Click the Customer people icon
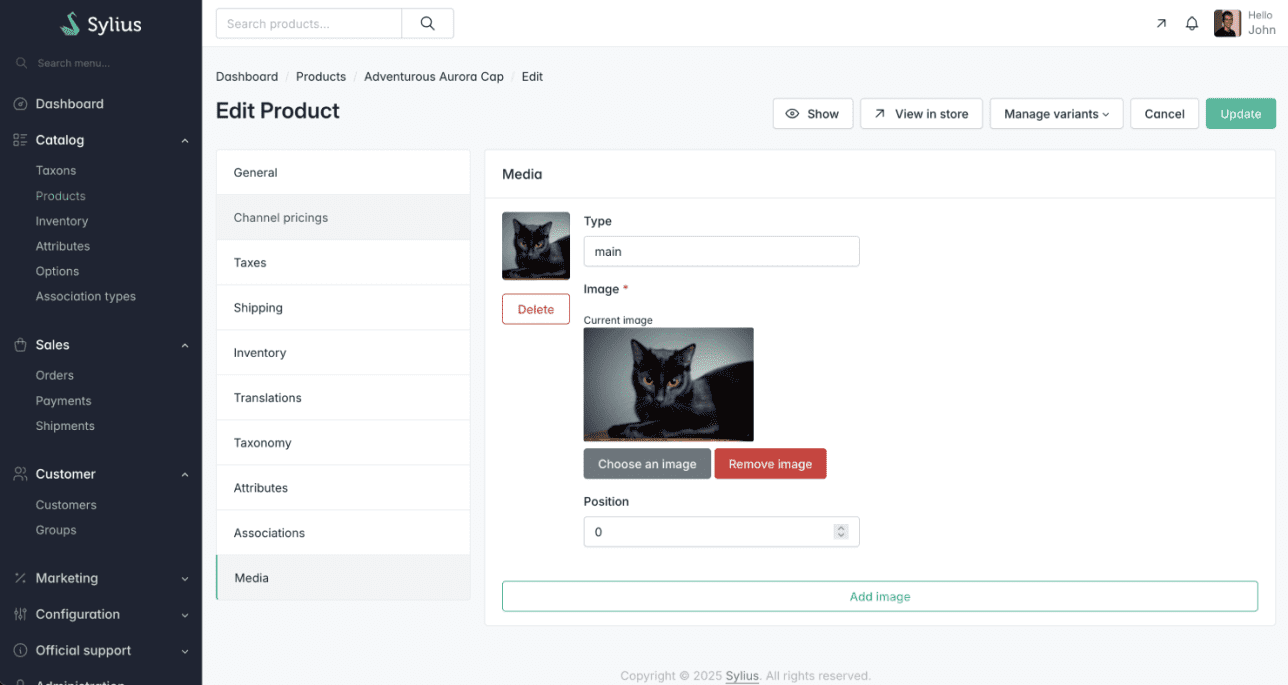Image resolution: width=1288 pixels, height=685 pixels. coord(20,474)
